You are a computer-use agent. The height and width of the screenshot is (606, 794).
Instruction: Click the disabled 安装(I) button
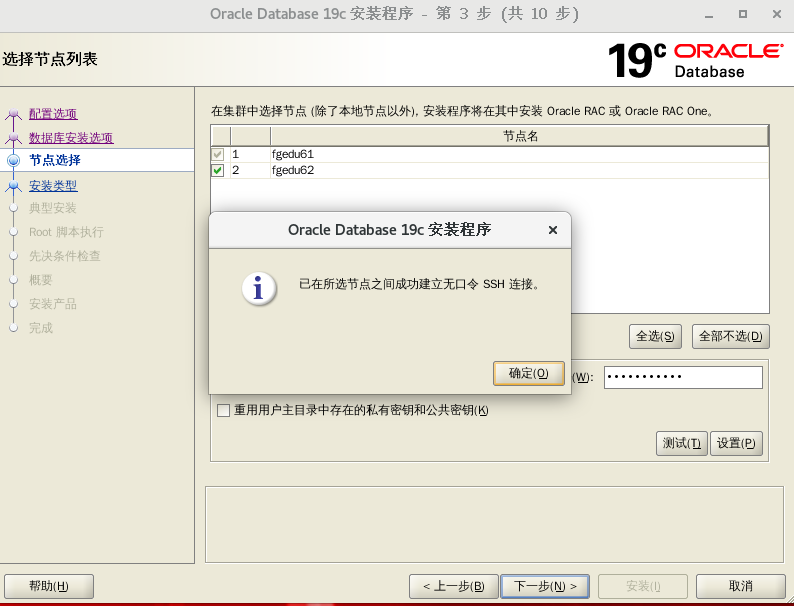[643, 586]
